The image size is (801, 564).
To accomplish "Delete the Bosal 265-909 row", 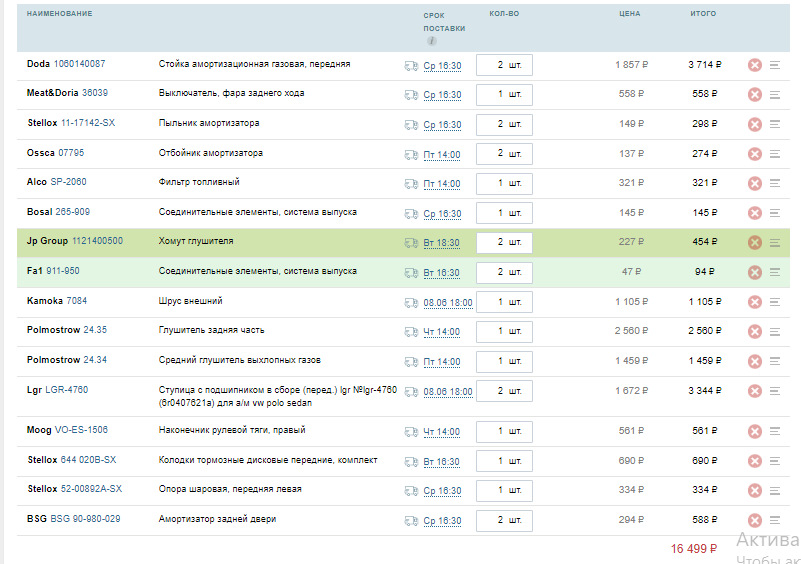I will pos(755,213).
